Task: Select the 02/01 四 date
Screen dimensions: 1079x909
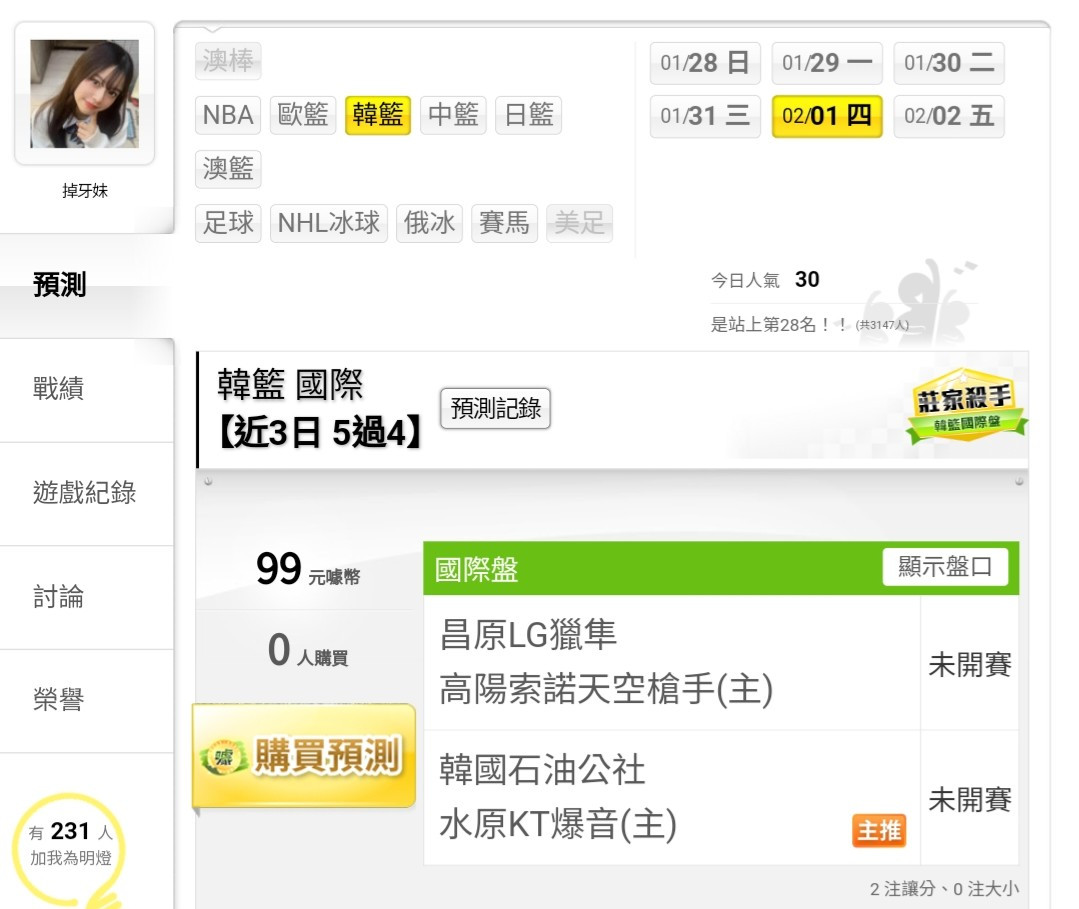Action: point(826,116)
